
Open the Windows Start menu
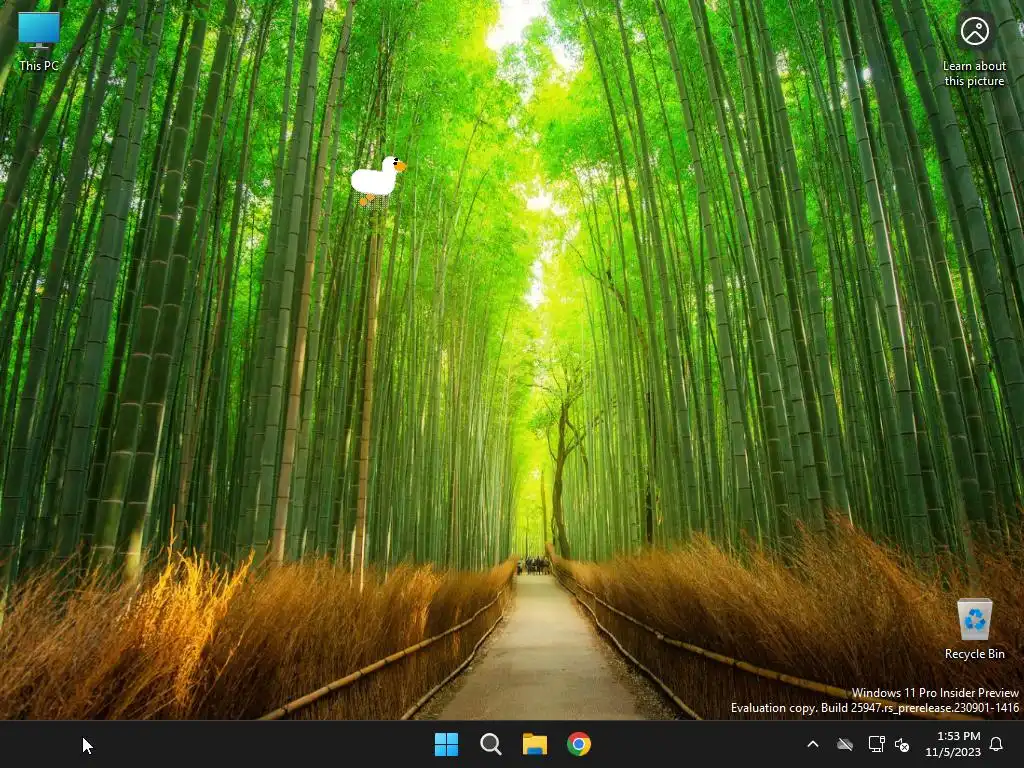(447, 744)
